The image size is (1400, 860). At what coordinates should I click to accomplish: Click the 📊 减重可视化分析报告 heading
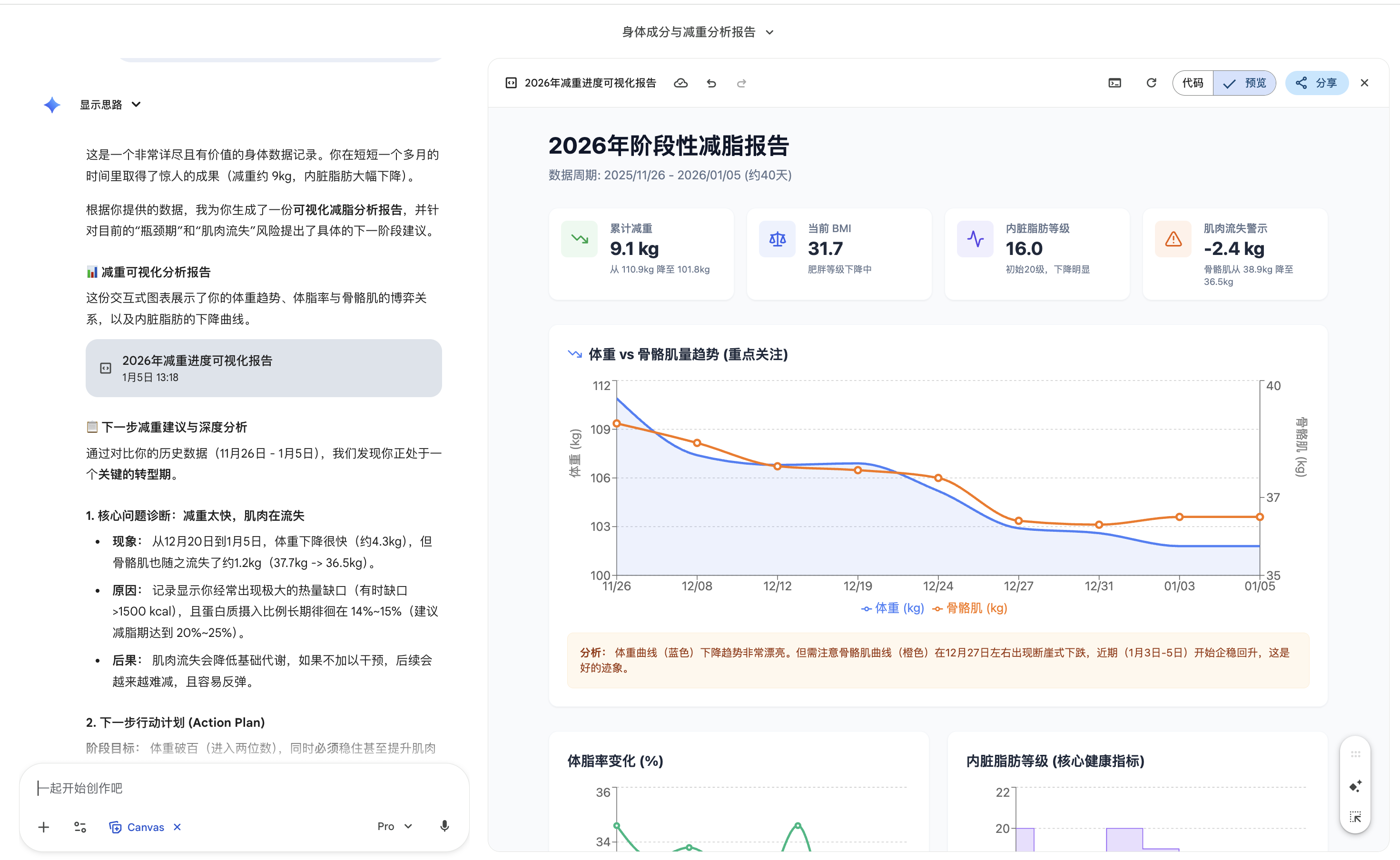[148, 272]
